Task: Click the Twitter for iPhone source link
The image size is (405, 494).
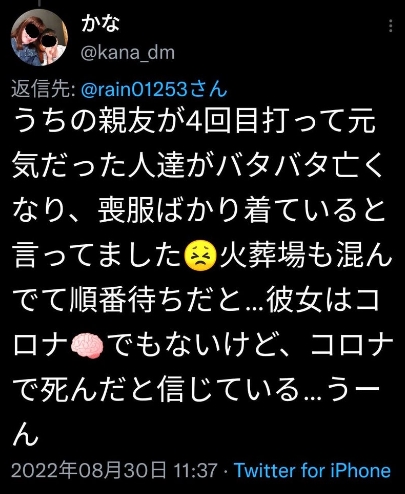Action: 312,471
